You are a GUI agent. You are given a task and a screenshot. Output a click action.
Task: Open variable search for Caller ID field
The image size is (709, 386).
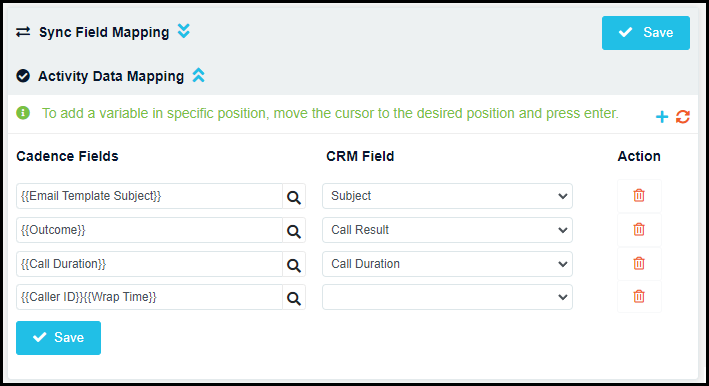(x=294, y=297)
